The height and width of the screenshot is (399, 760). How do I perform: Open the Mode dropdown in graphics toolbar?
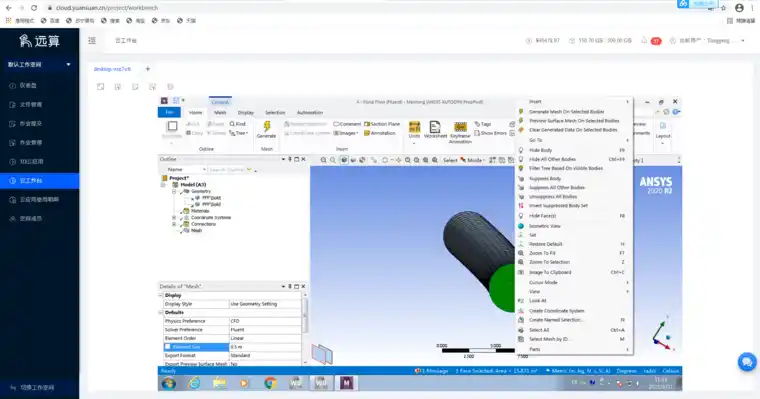(475, 160)
